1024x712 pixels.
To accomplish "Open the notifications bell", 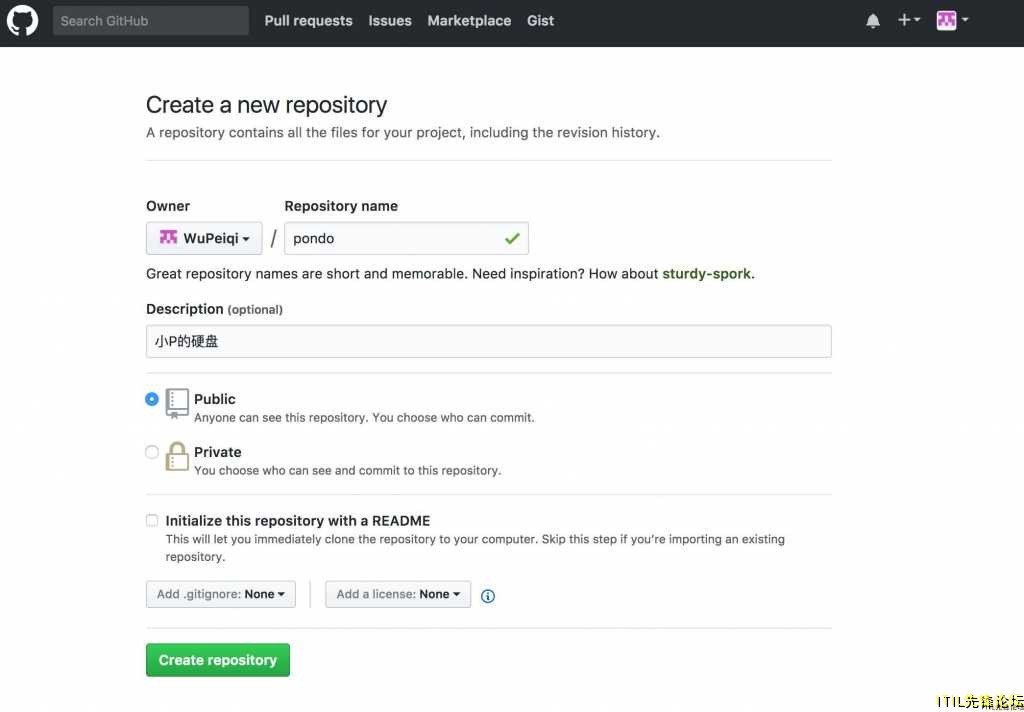I will (872, 22).
